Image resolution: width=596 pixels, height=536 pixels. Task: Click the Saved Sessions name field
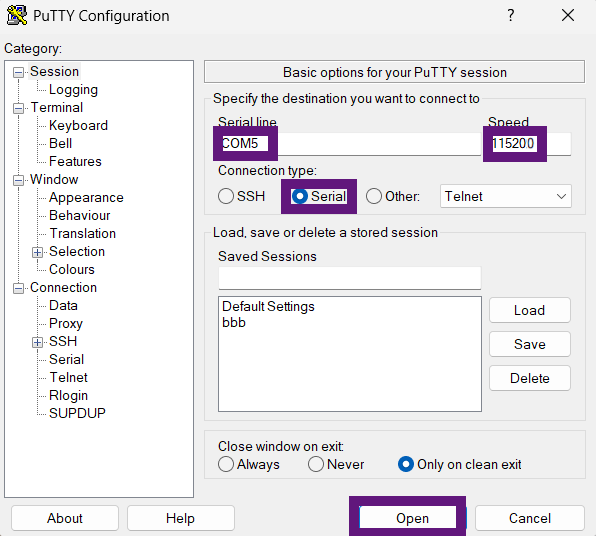point(350,278)
